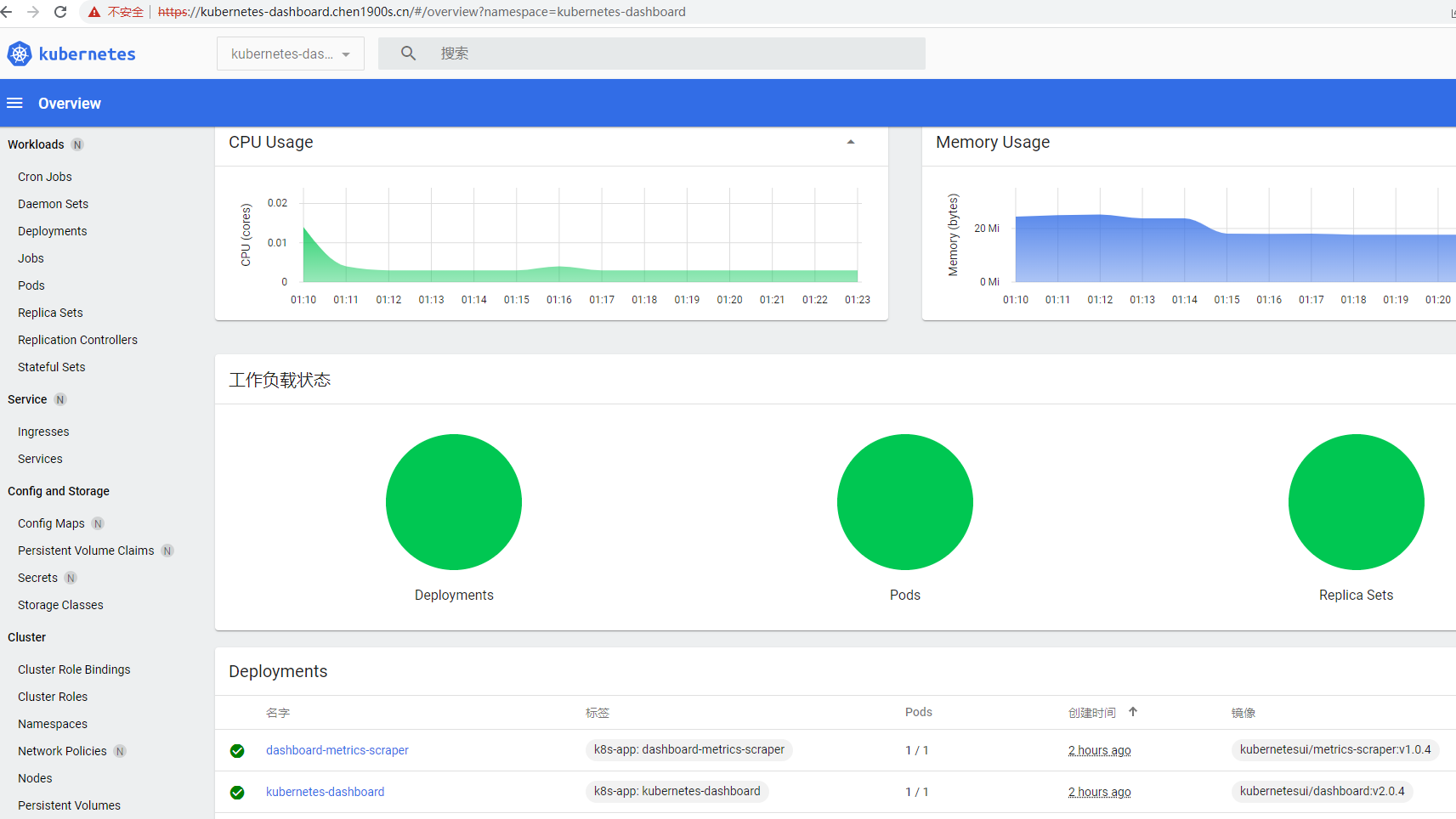
Task: Click kubernetes-dashboard green status check icon
Action: click(x=237, y=793)
